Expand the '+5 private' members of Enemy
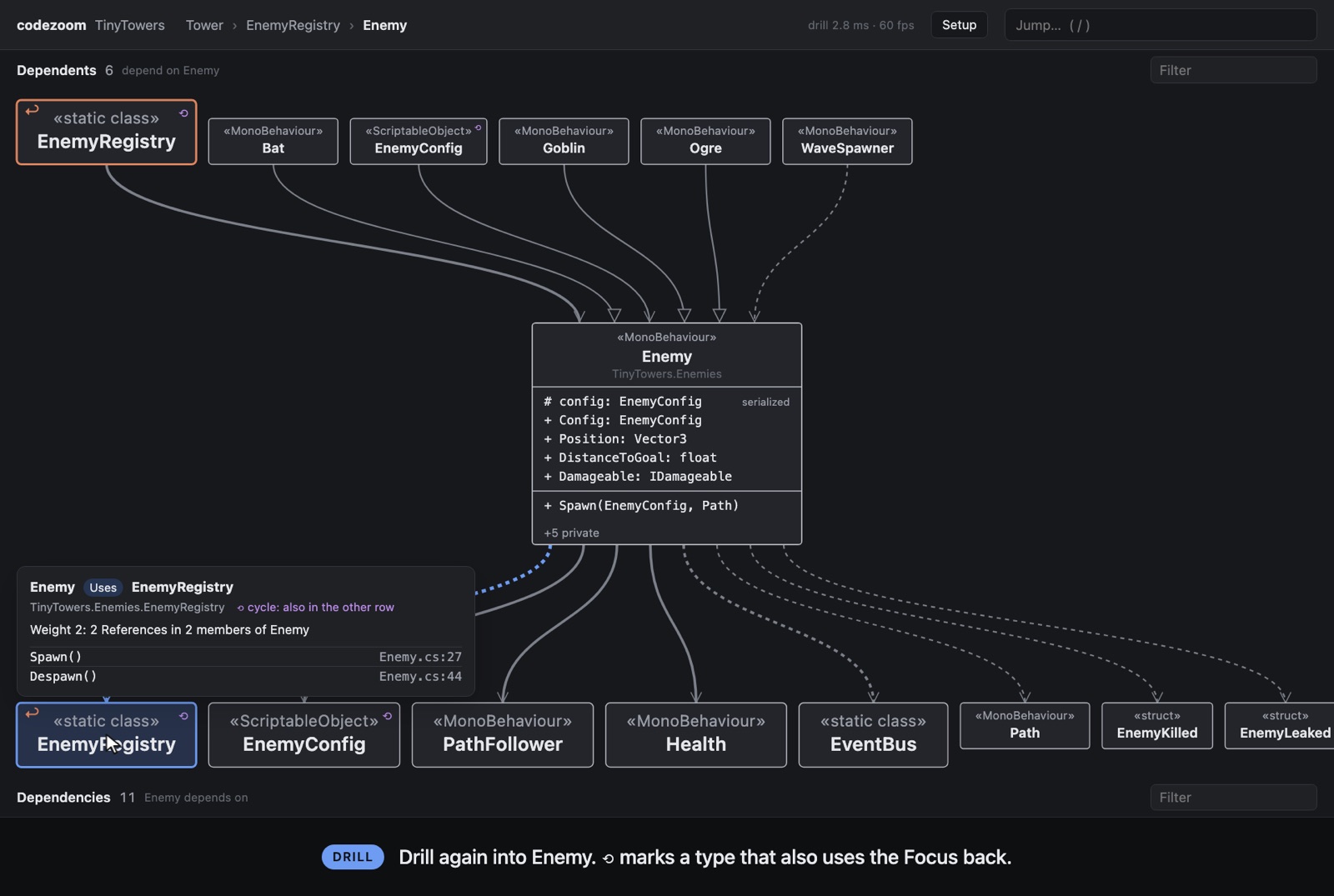The image size is (1334, 896). pyautogui.click(x=572, y=533)
